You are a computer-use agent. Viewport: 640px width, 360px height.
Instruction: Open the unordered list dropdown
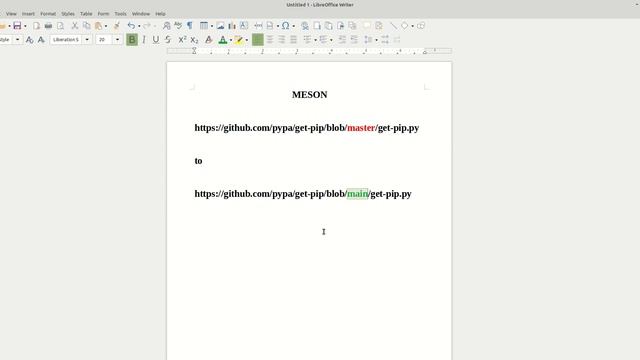tap(316, 40)
